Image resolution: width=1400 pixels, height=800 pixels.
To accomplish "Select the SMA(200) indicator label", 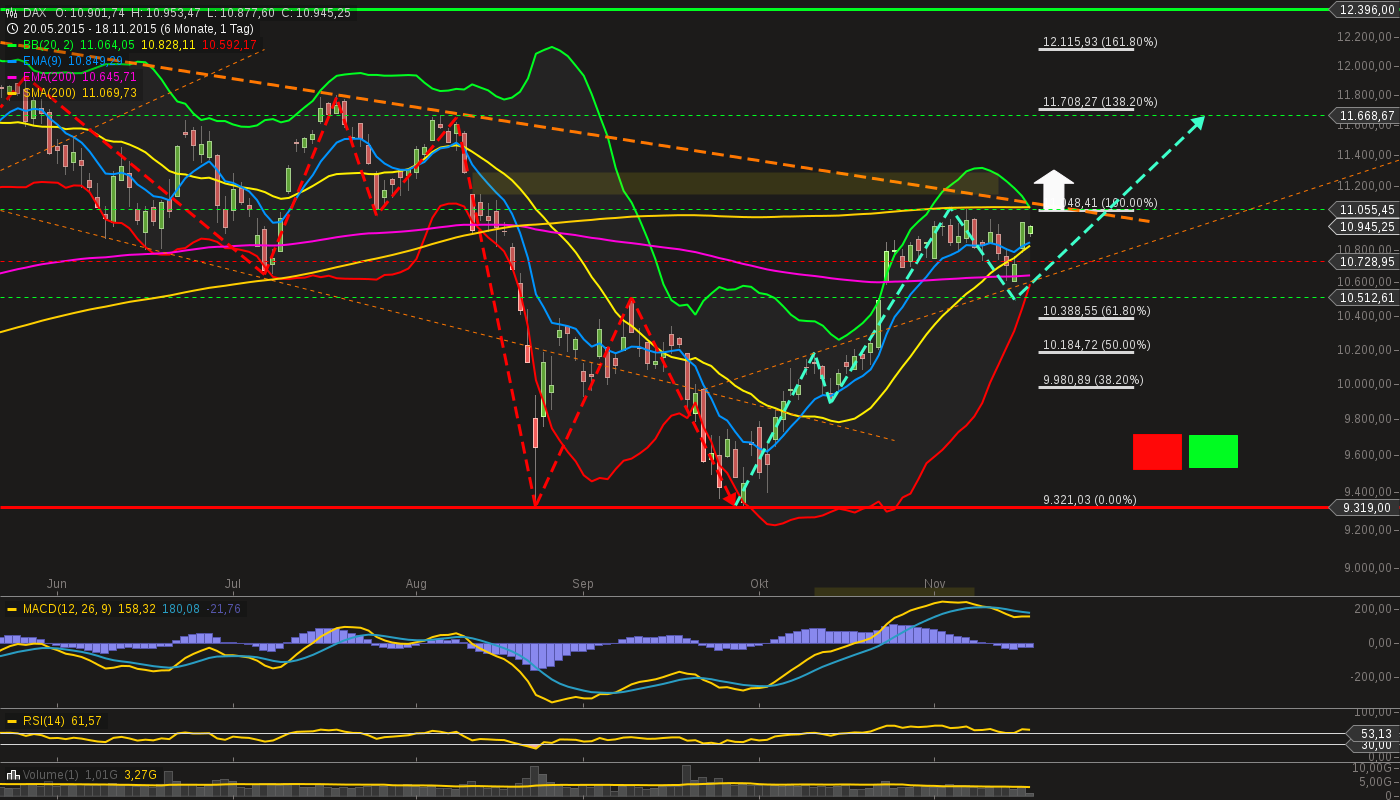I will 50,93.
